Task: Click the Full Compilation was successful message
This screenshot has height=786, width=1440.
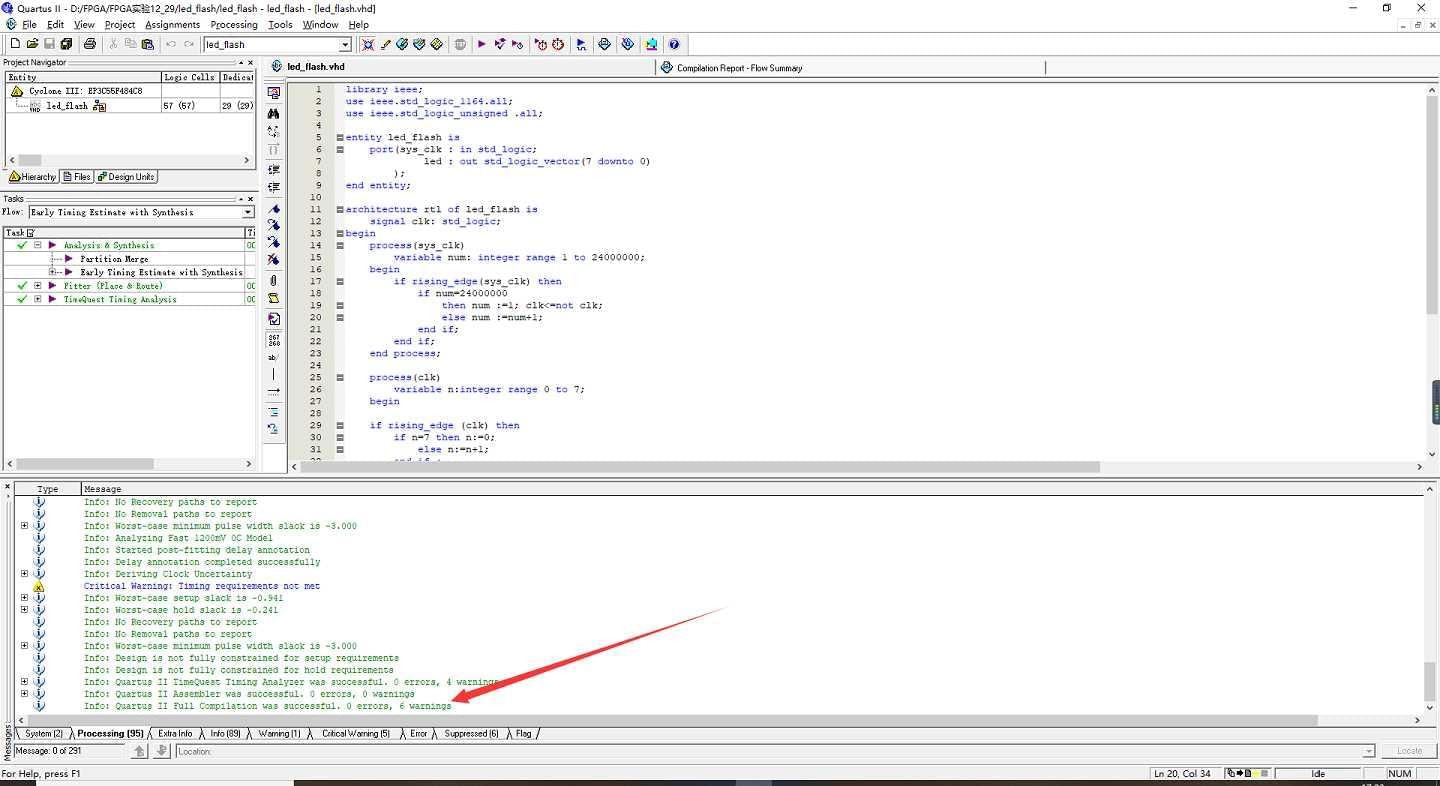Action: (267, 706)
